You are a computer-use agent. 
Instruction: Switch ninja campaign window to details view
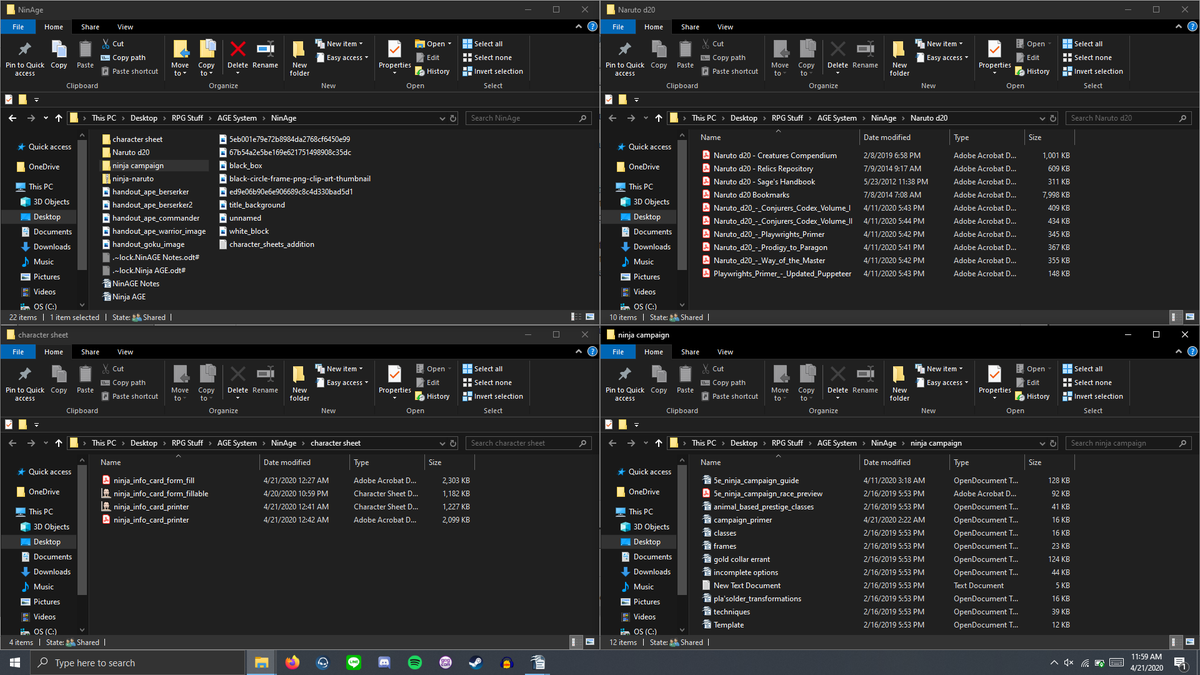[x=1176, y=642]
